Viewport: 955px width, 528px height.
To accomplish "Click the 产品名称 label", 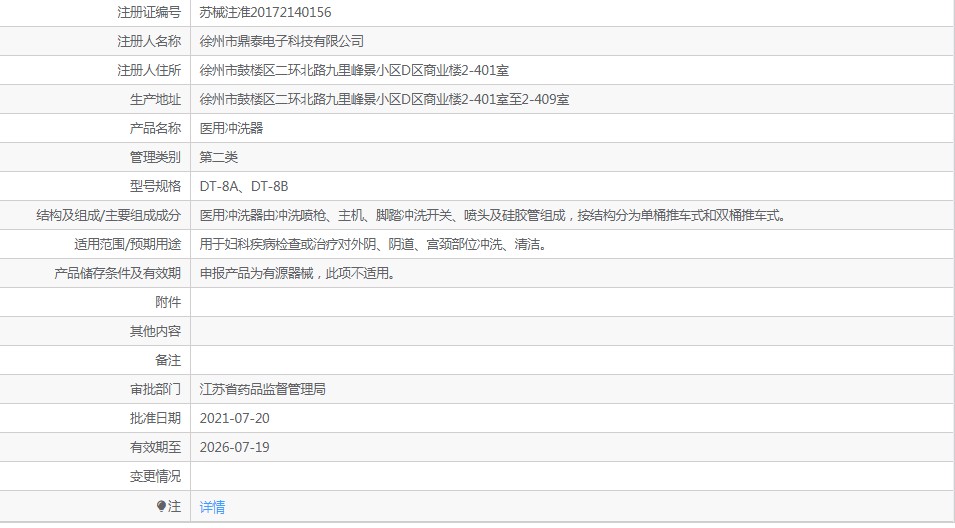I will click(155, 128).
